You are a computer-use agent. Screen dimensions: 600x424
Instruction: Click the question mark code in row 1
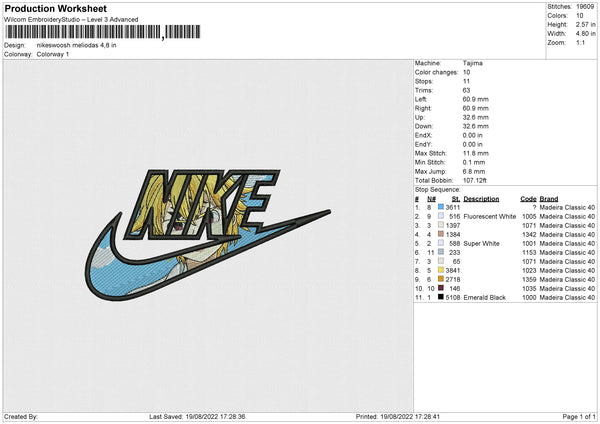coord(534,207)
